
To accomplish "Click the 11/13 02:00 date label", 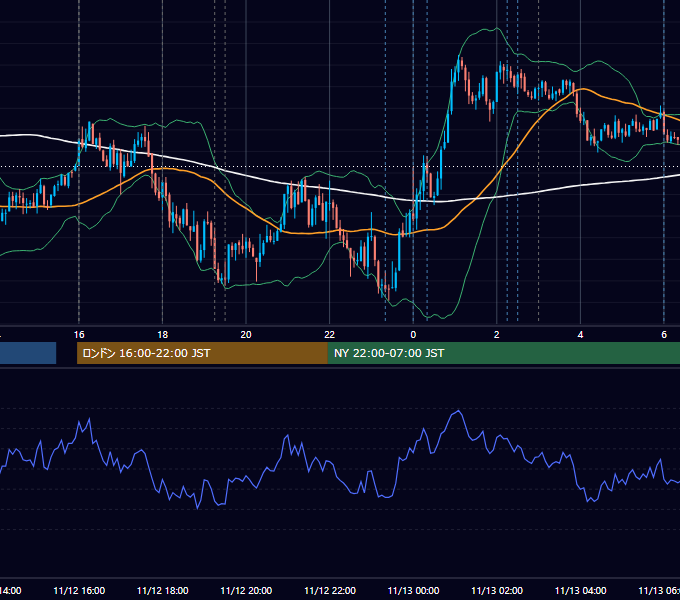I will point(497,590).
